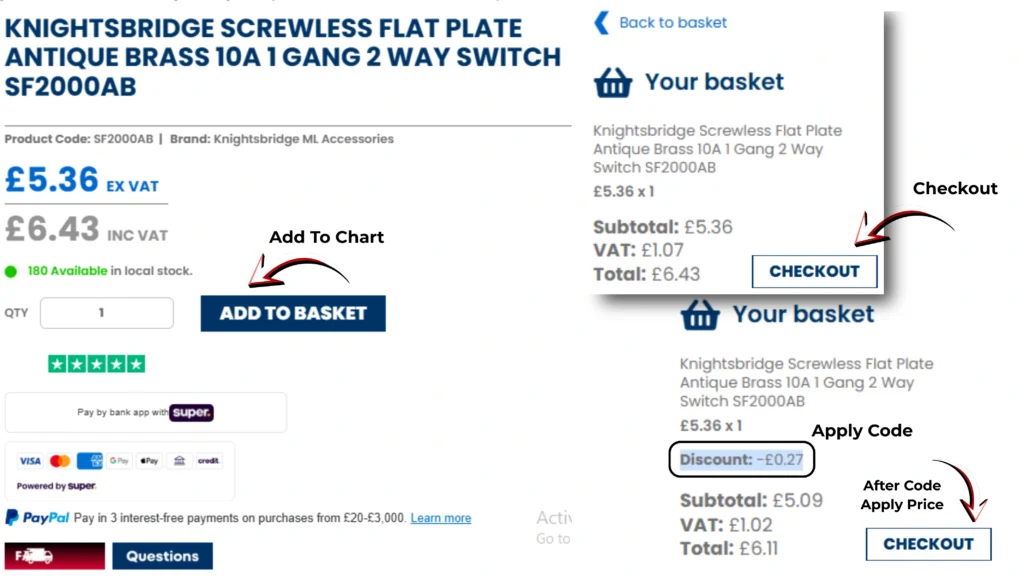The height and width of the screenshot is (576, 1024).
Task: Open the delivery truck tab
Action: [54, 556]
